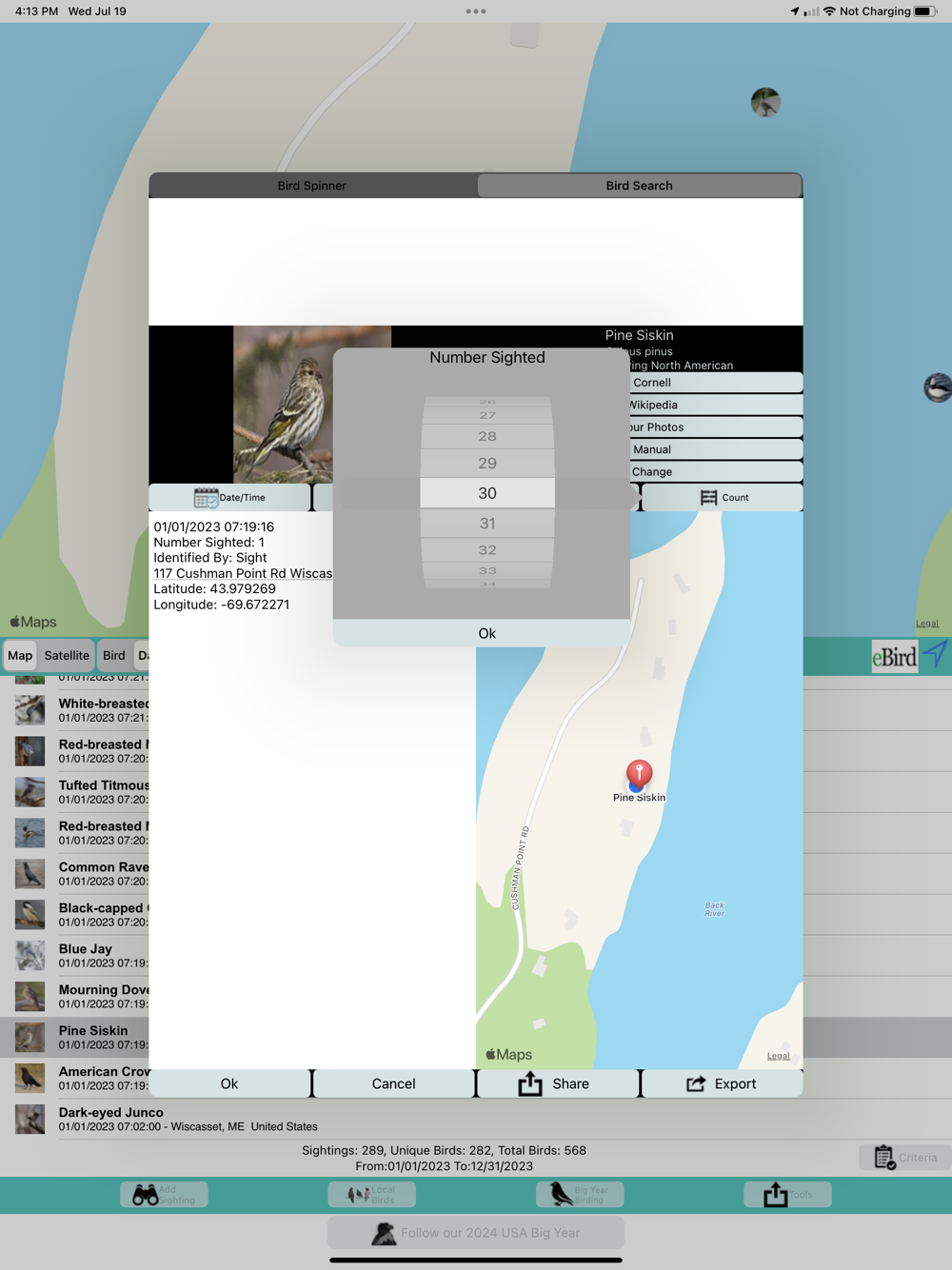Open the Local Birds button
952x1270 pixels.
371,1195
